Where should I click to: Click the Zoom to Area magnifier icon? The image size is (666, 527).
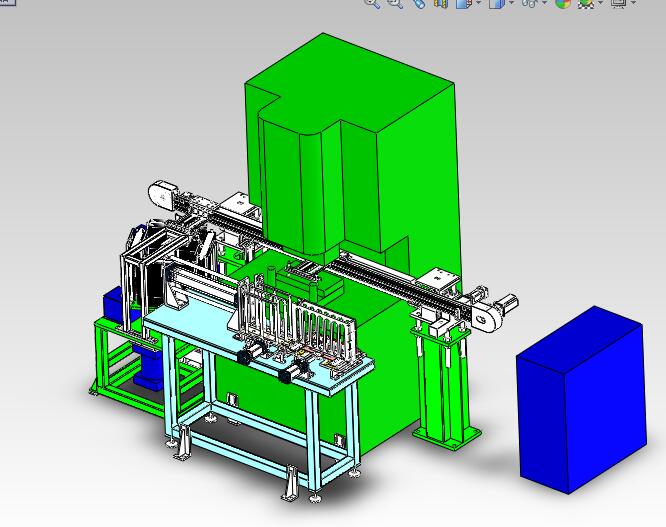pyautogui.click(x=395, y=3)
